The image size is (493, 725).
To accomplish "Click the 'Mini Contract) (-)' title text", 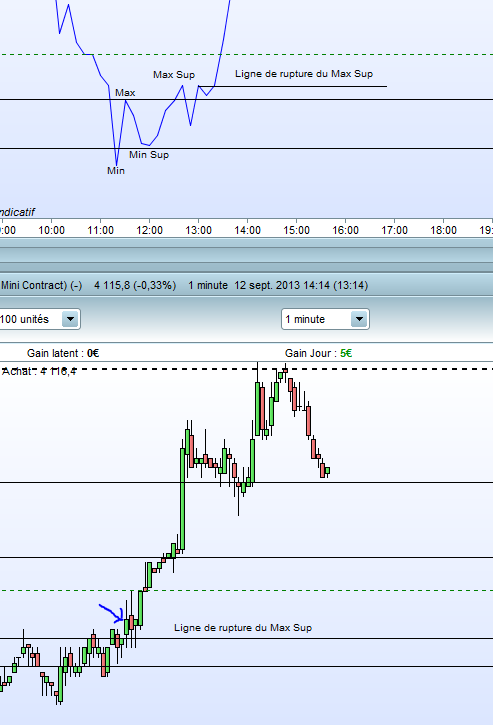I will 41,285.
